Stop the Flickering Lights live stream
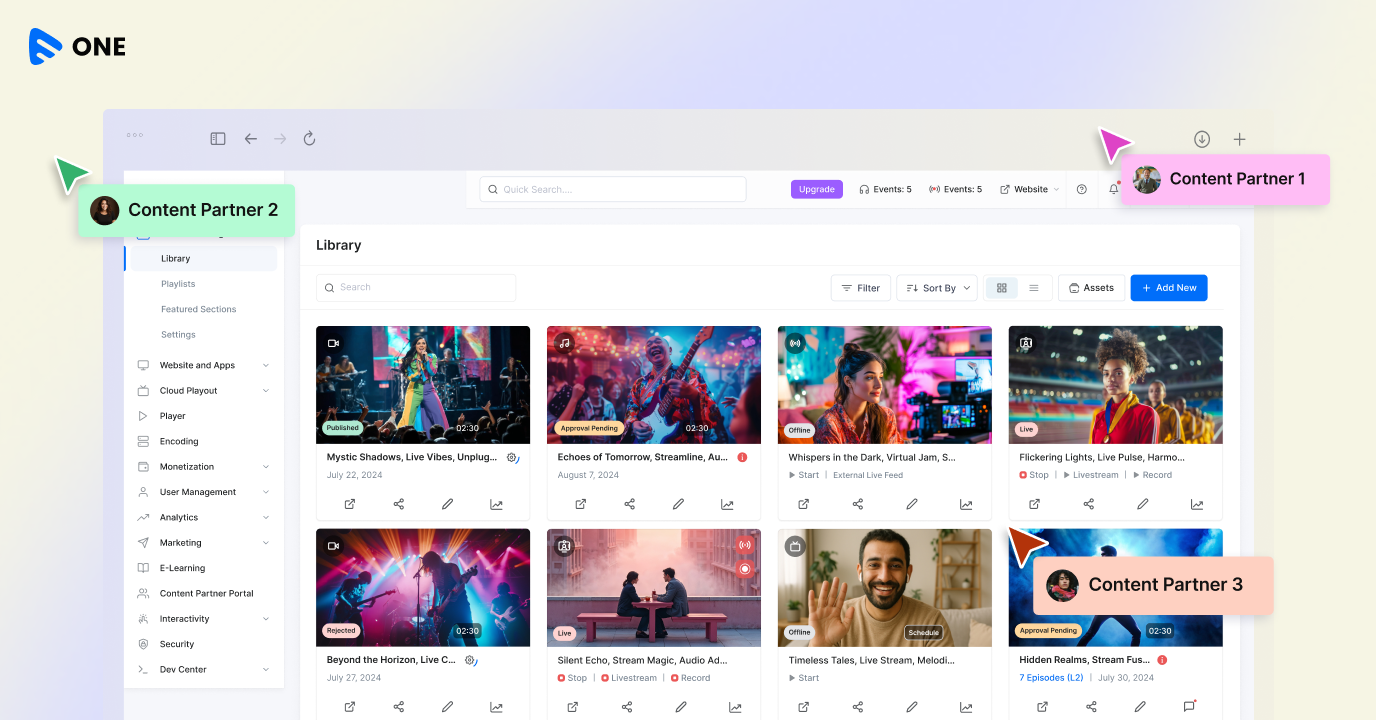The height and width of the screenshot is (720, 1376). 1034,475
